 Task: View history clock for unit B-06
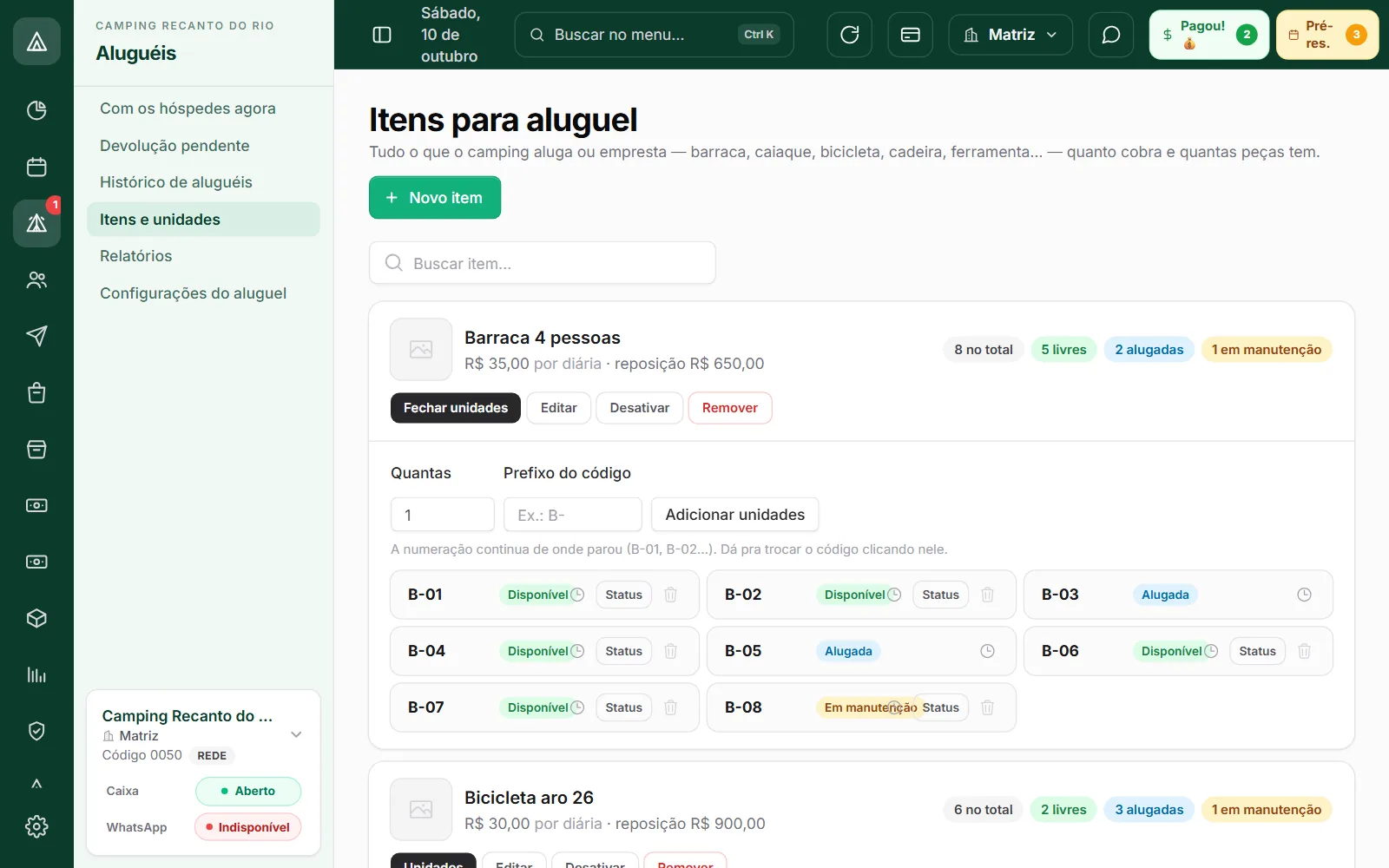1211,651
